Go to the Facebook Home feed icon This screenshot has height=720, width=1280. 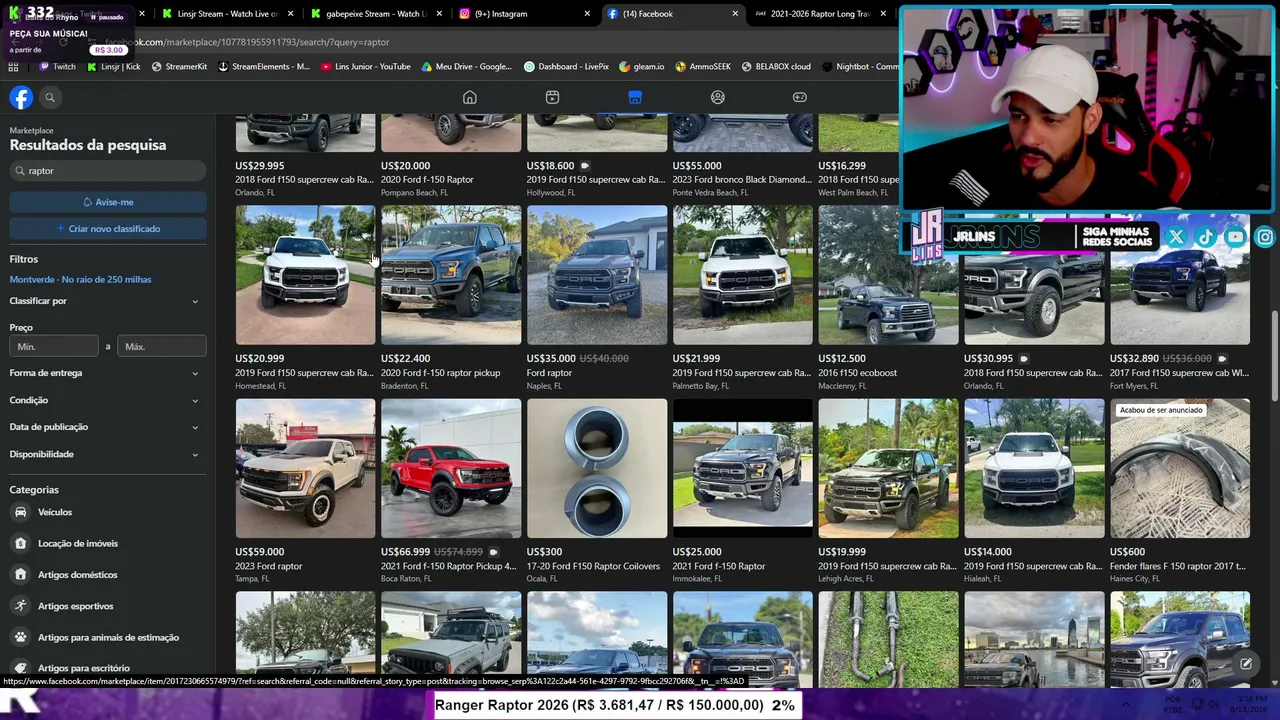tap(469, 97)
